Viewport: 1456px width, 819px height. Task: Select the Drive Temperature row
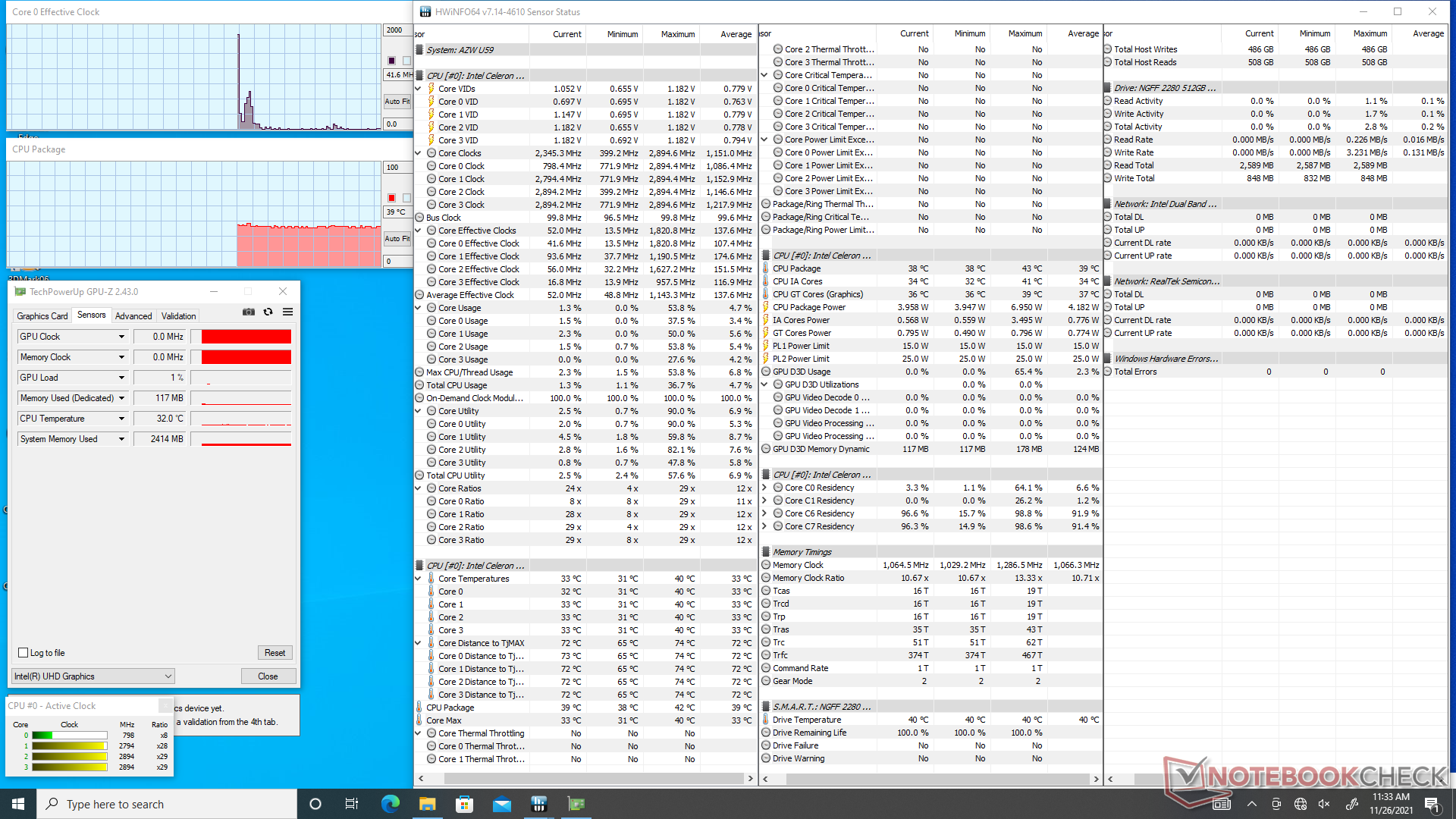930,720
